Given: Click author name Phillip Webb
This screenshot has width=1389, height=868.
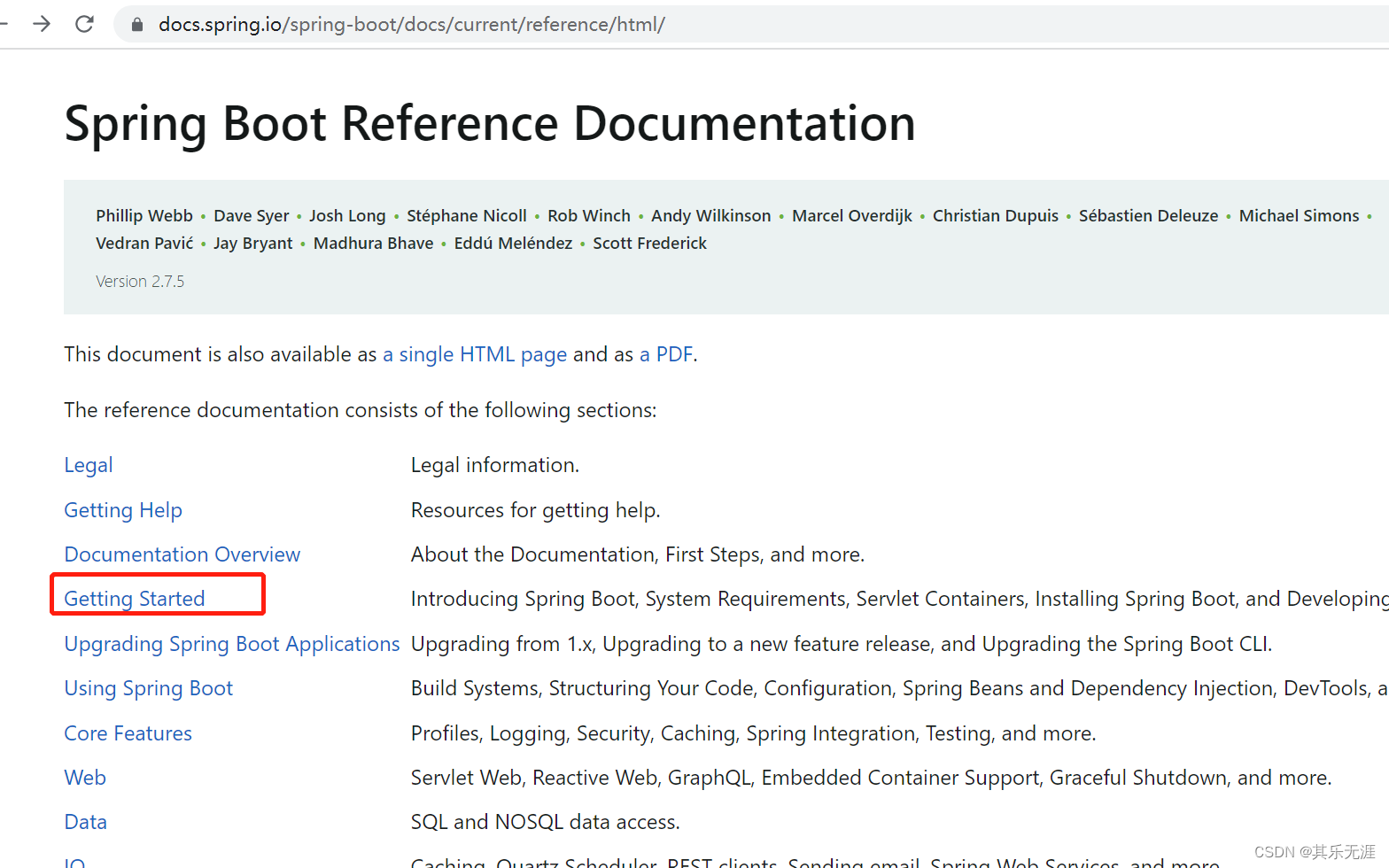Looking at the screenshot, I should click(x=144, y=216).
